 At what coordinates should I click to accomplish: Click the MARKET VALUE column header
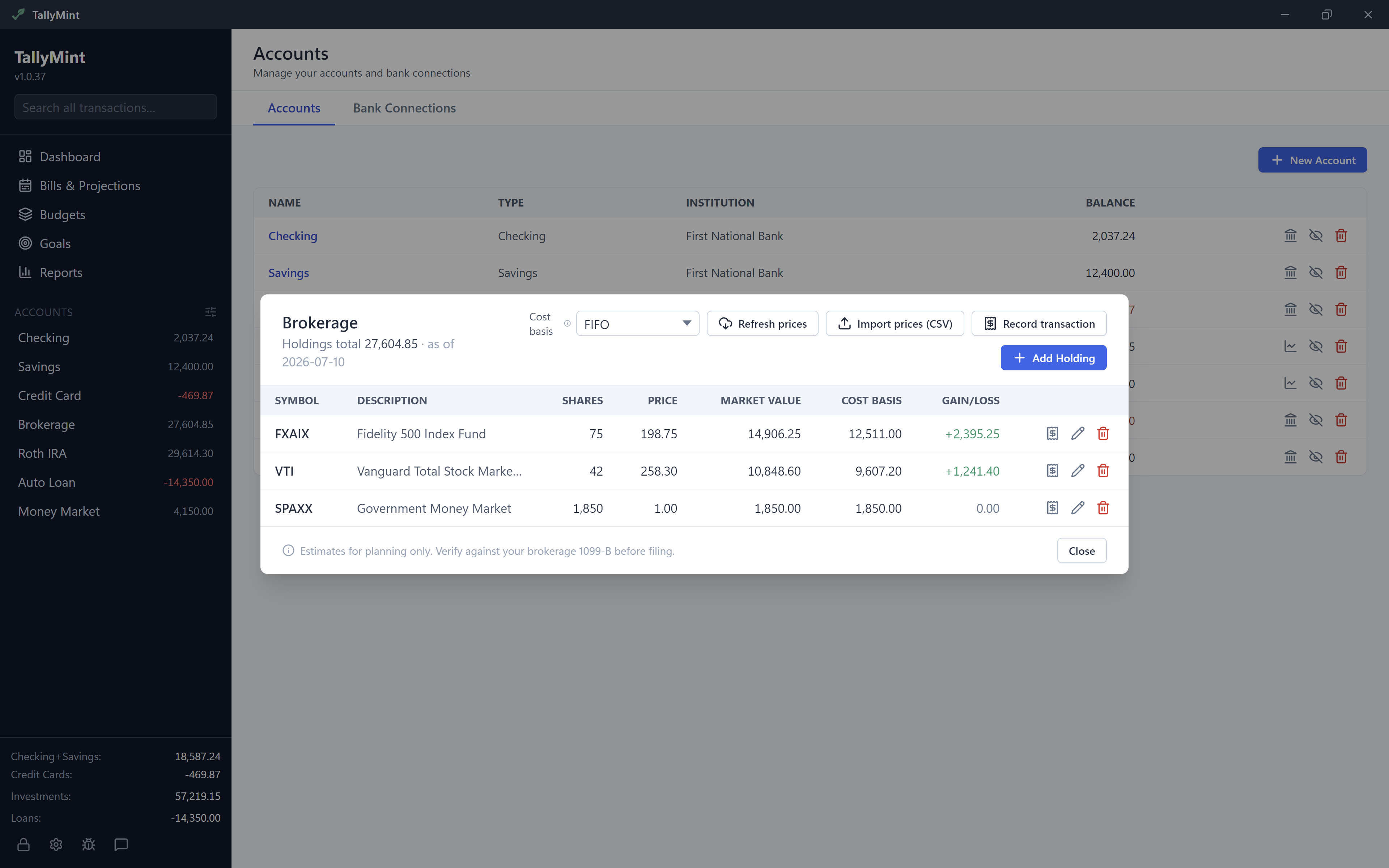(x=760, y=400)
